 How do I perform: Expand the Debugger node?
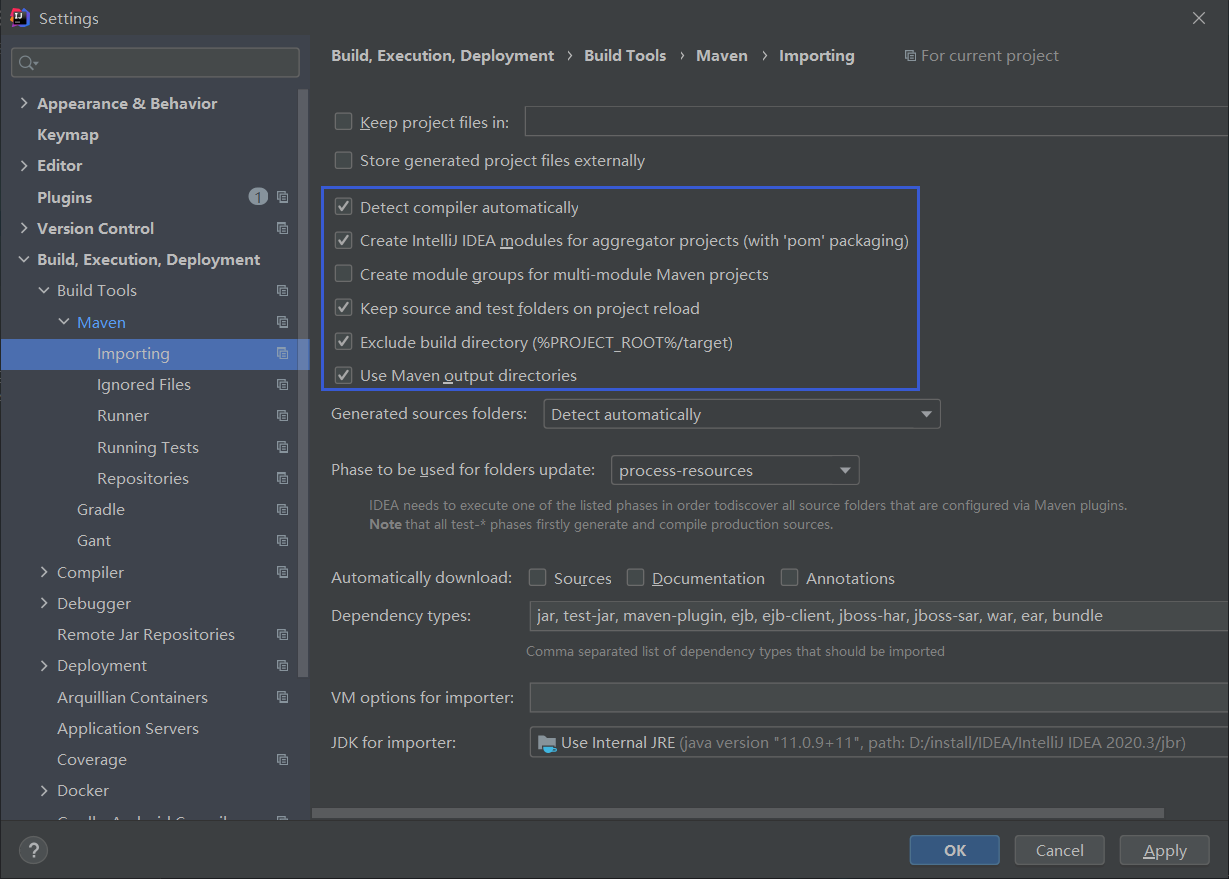pos(44,603)
